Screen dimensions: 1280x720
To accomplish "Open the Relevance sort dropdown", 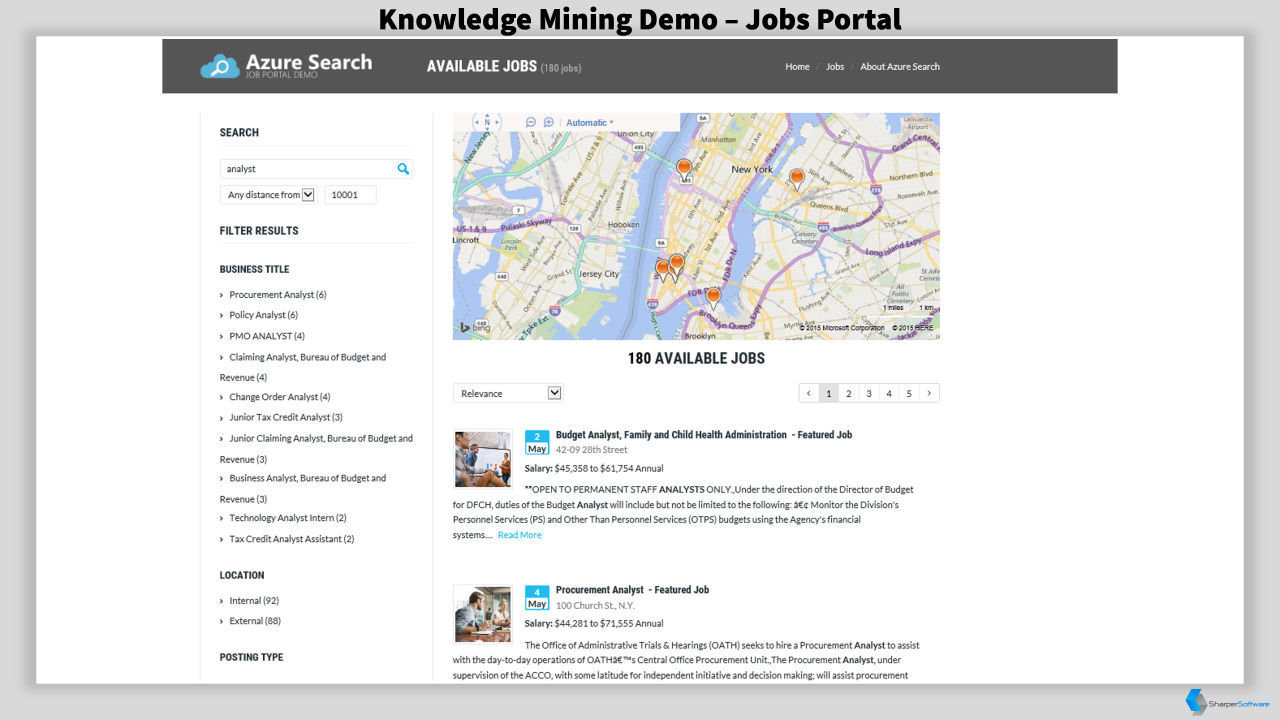I will click(x=508, y=393).
